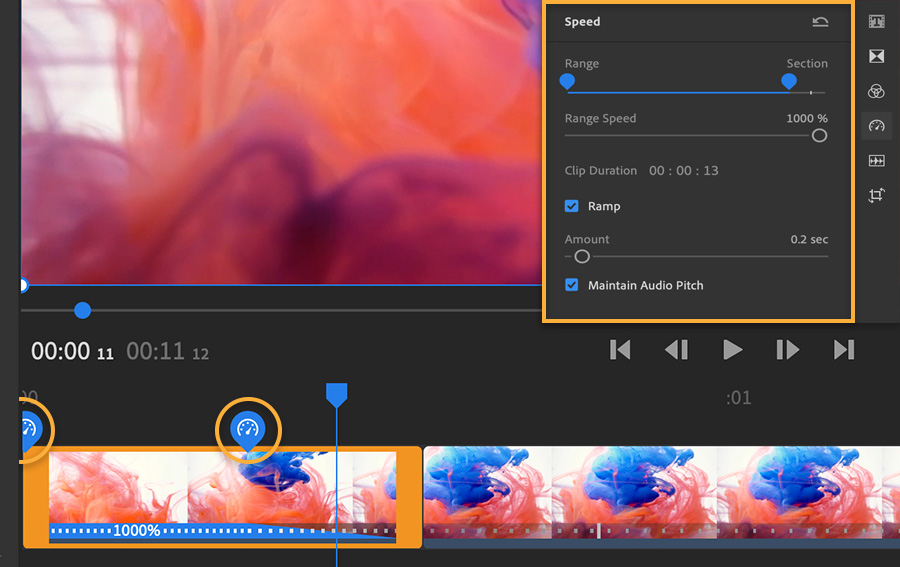Open the Color panel with three circles
The height and width of the screenshot is (567, 900).
tap(876, 91)
